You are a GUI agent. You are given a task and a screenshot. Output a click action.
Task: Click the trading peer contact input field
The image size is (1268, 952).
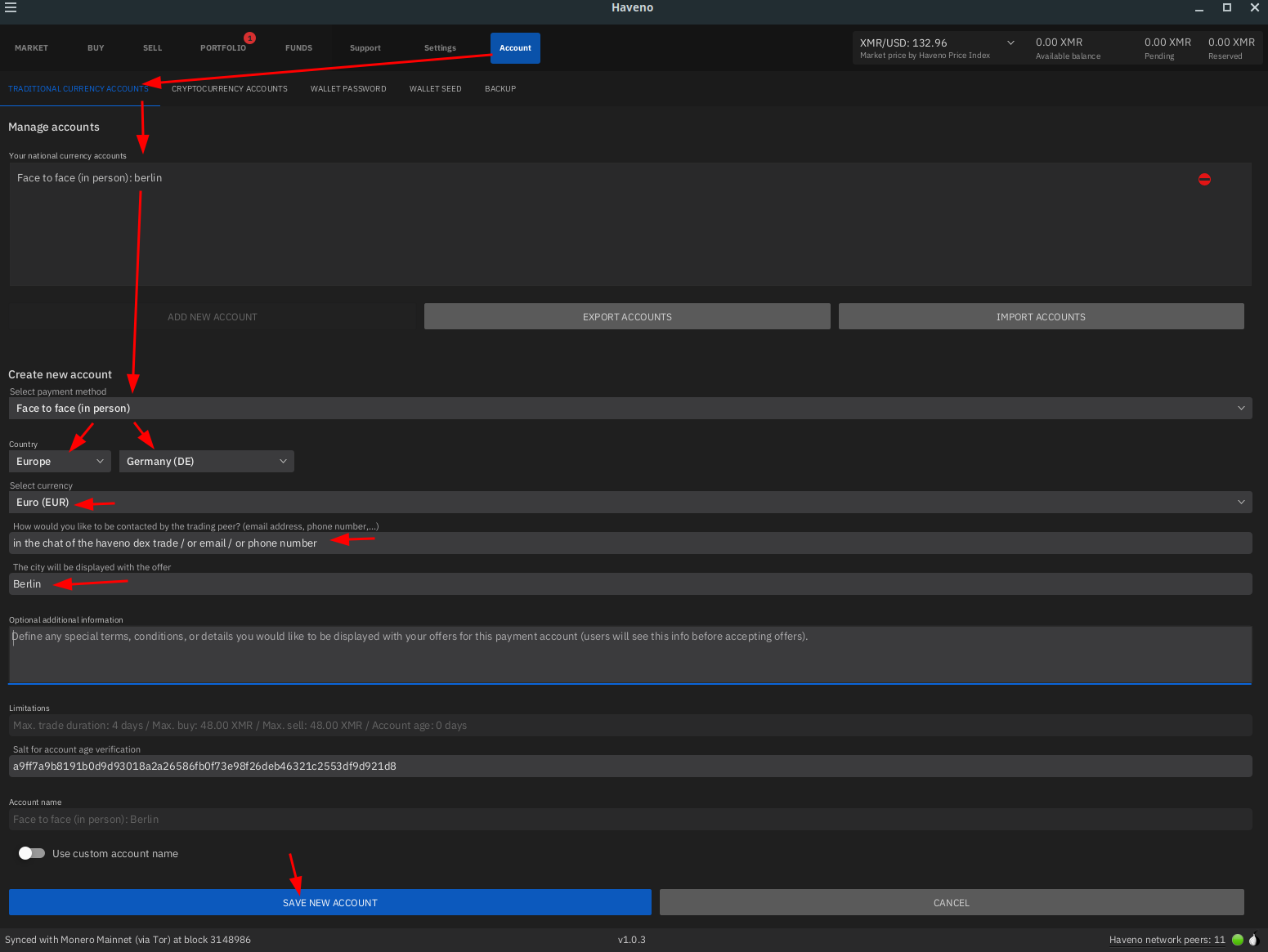[630, 543]
